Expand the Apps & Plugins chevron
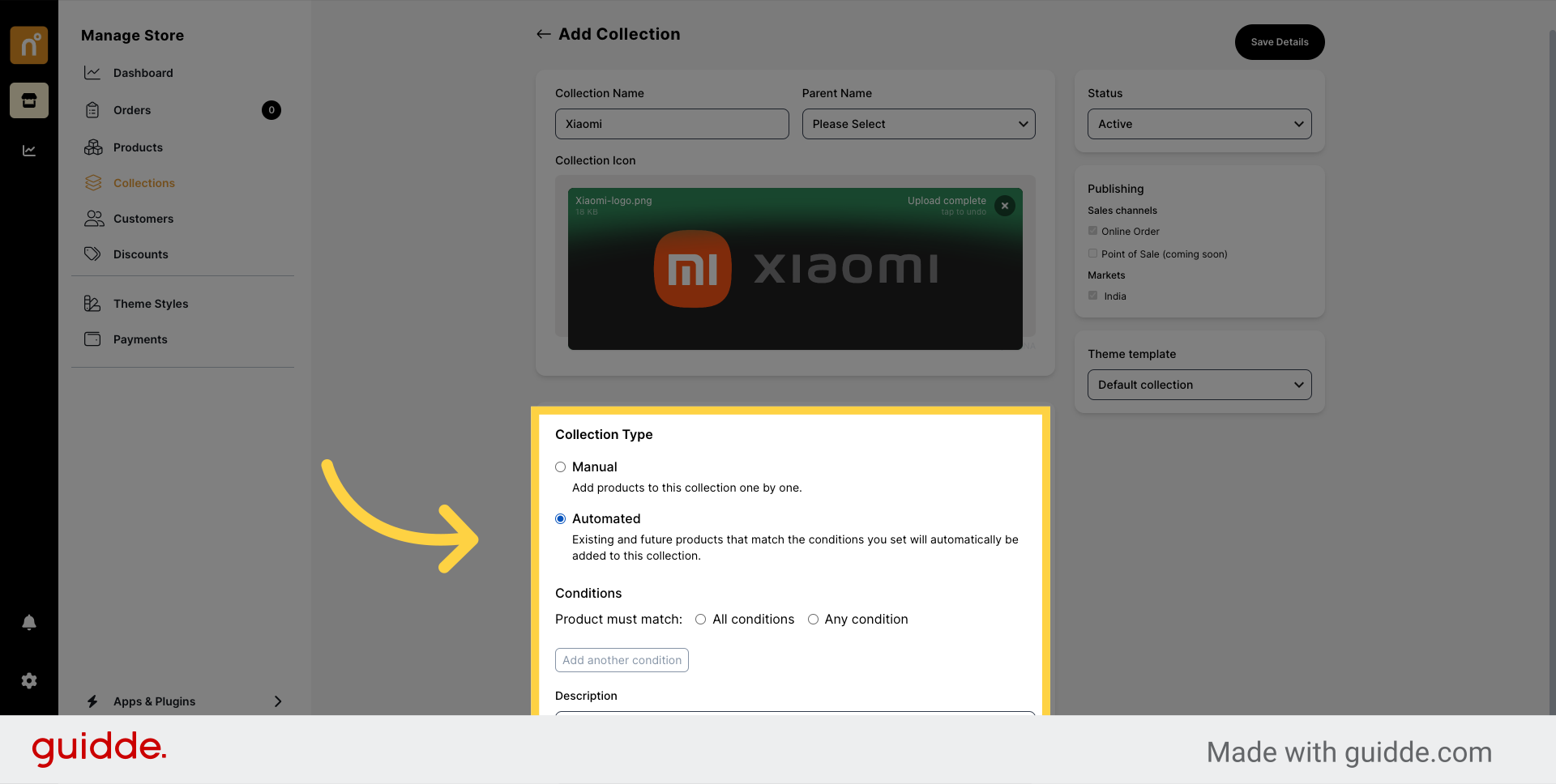The image size is (1556, 784). [278, 701]
